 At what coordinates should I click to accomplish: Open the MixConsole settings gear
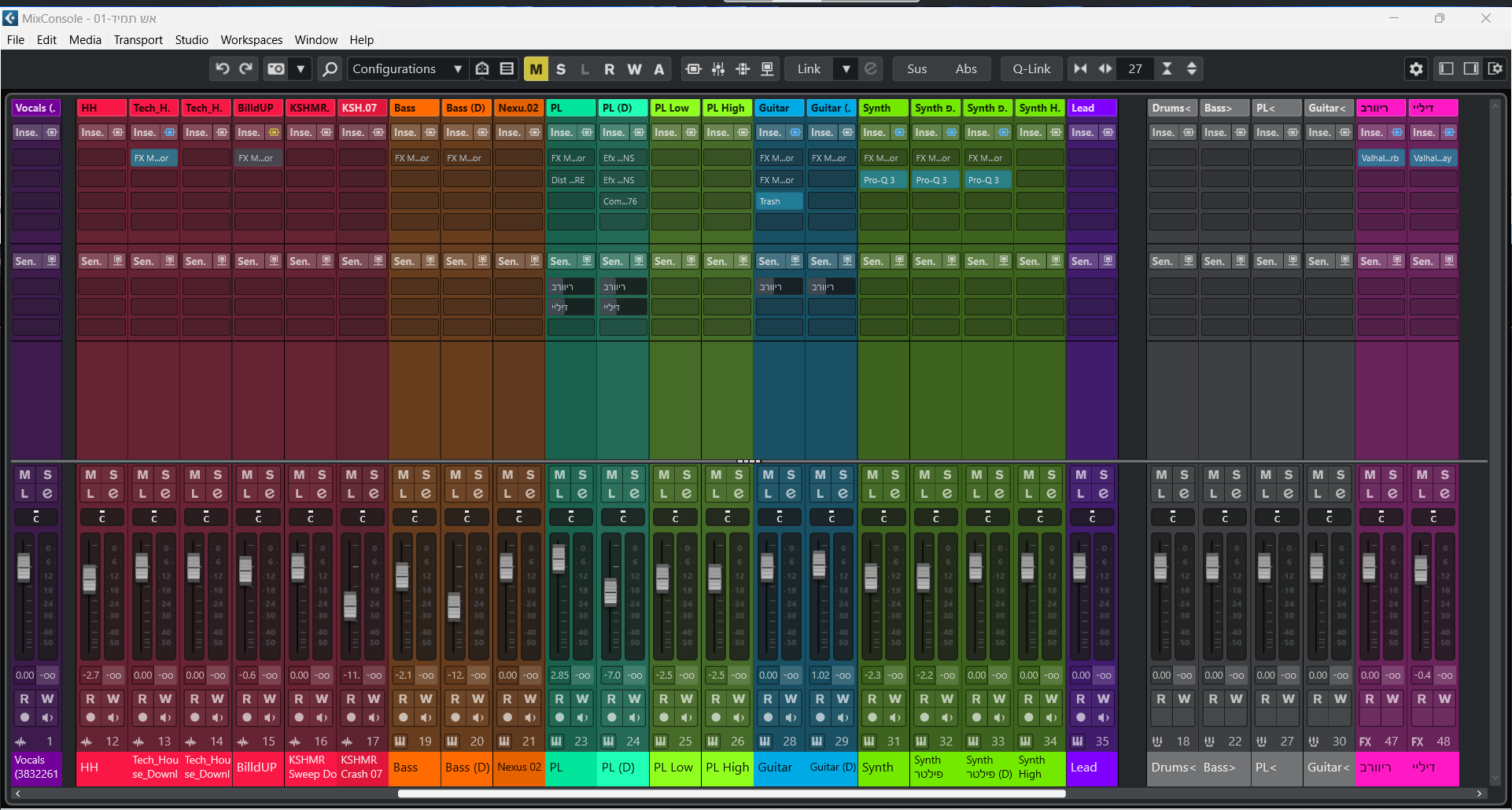[1416, 69]
